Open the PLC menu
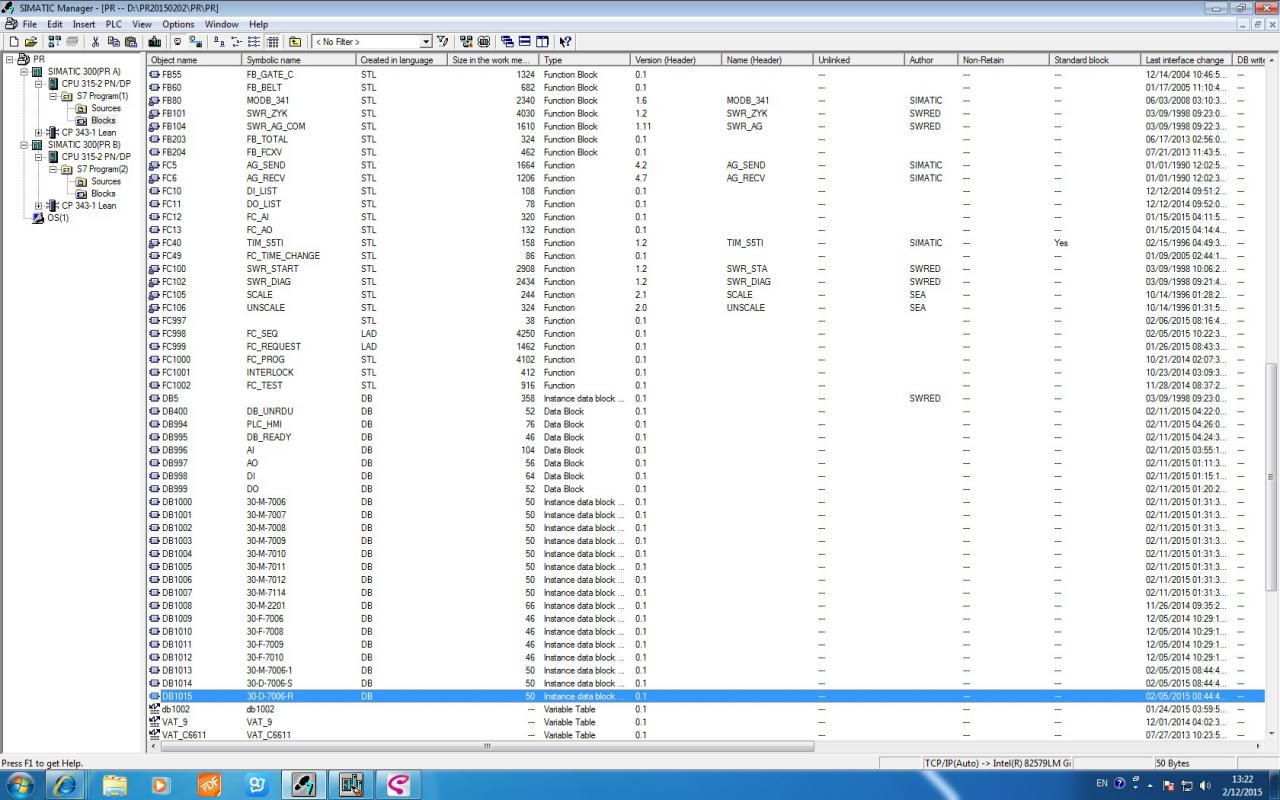 click(x=113, y=24)
